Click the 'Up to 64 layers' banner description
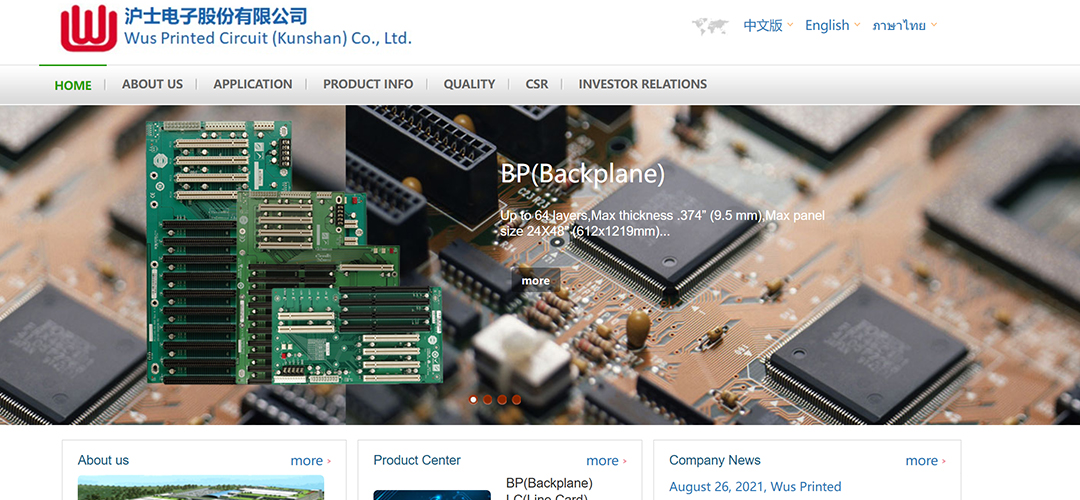Image resolution: width=1080 pixels, height=500 pixels. coord(662,224)
